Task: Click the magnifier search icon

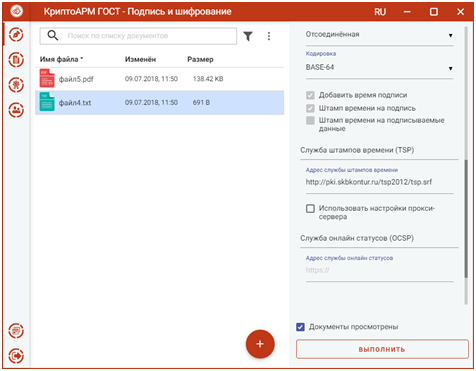Action: 53,35
